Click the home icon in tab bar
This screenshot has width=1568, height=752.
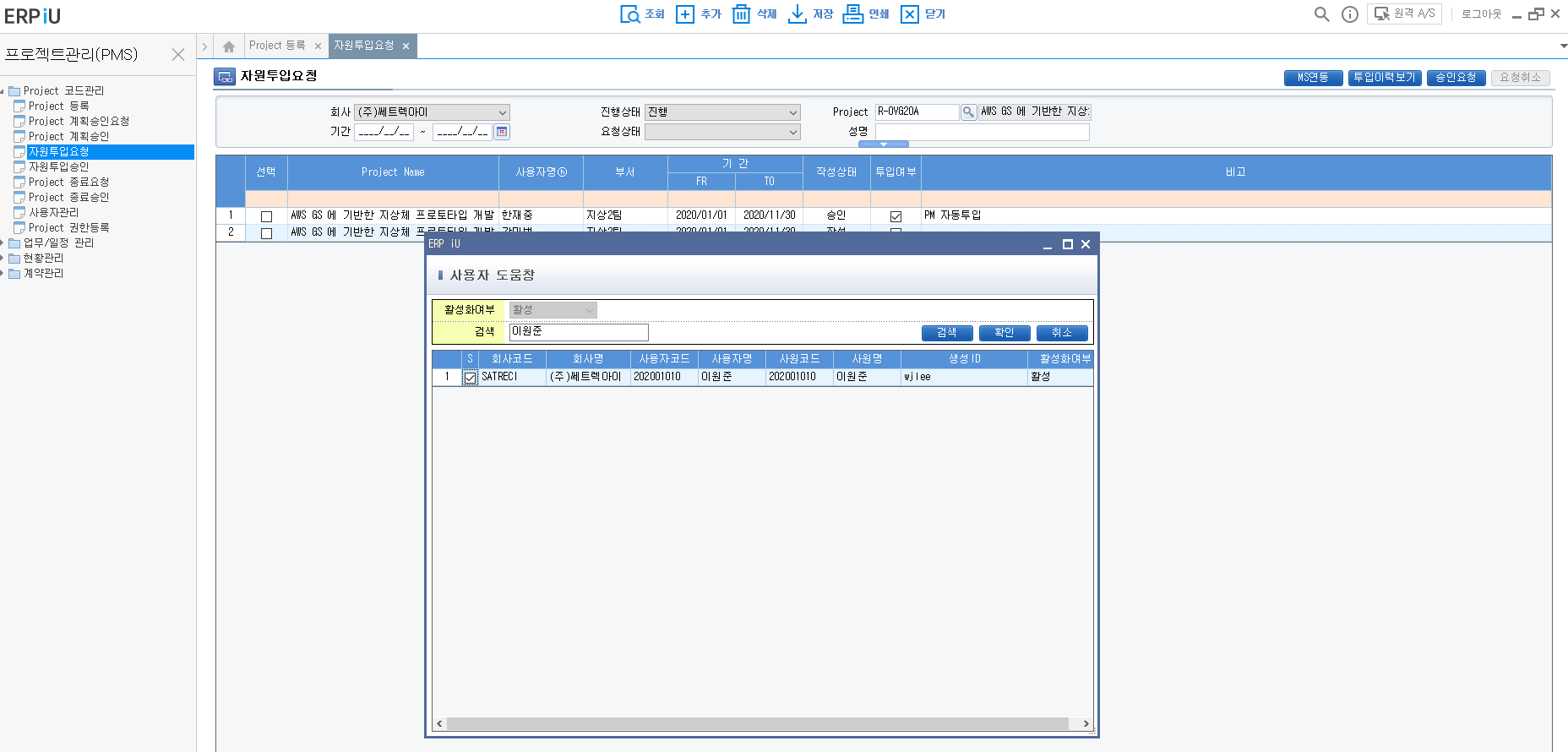[x=229, y=46]
